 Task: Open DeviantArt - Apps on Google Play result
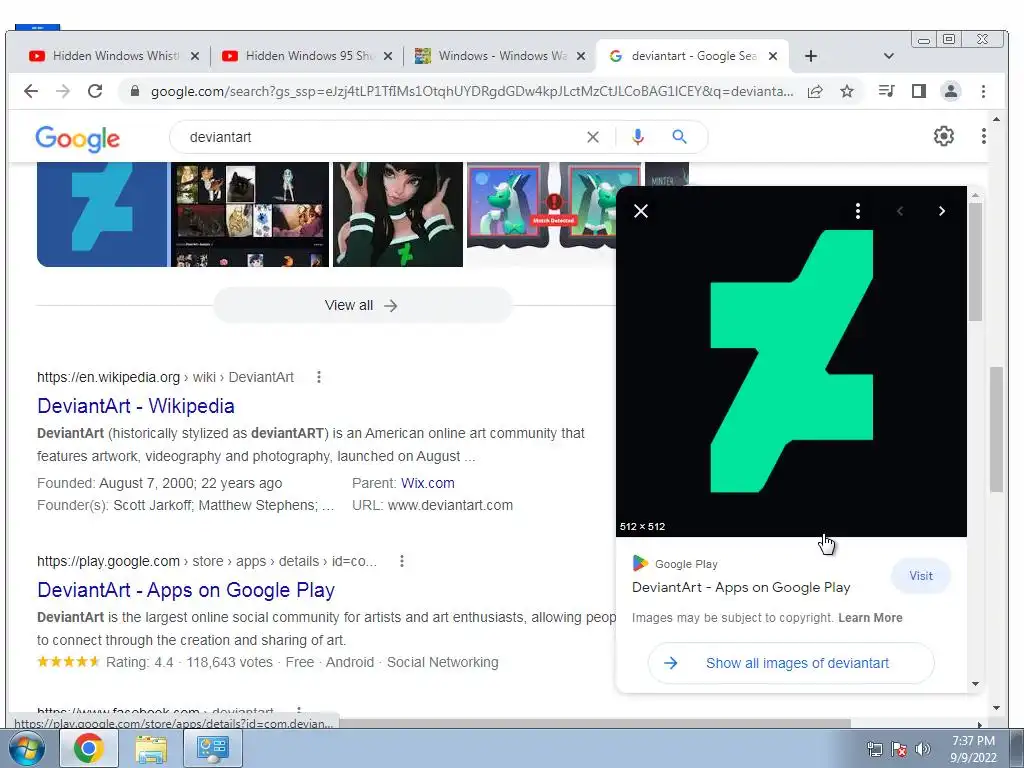(186, 590)
